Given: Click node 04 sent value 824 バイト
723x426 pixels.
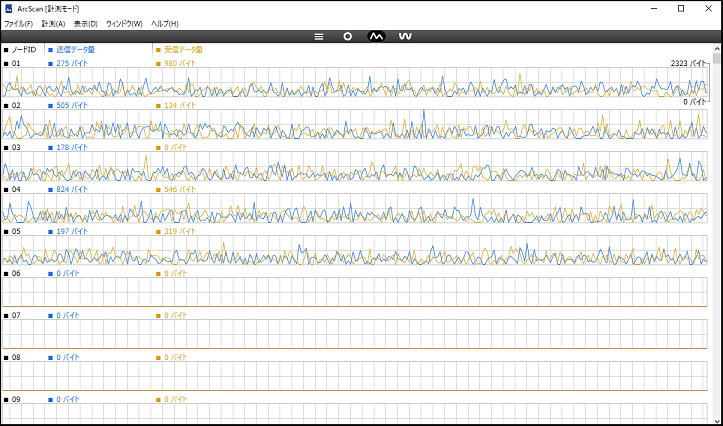Looking at the screenshot, I should (72, 189).
